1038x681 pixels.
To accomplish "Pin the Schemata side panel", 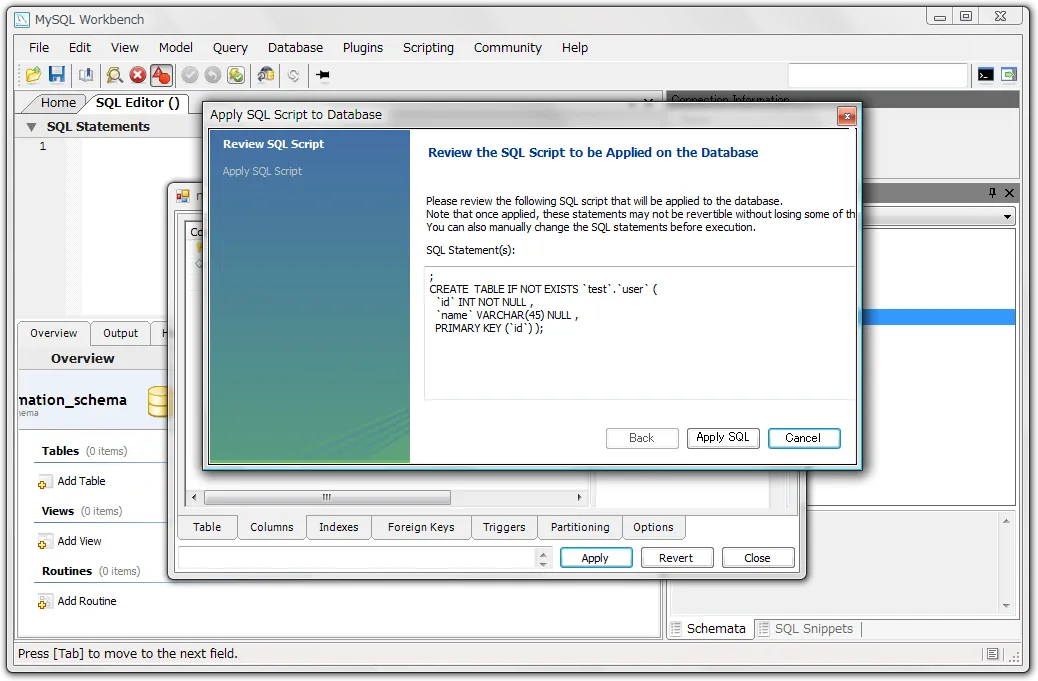I will click(x=992, y=193).
